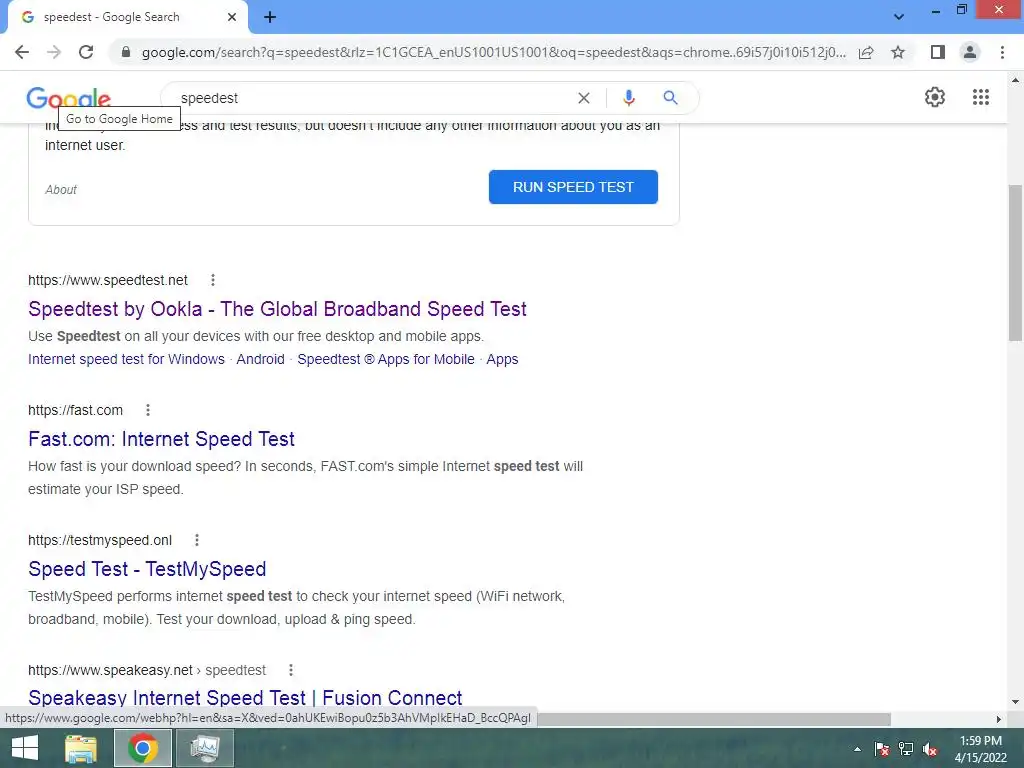Open the Google apps grid icon
Image resolution: width=1024 pixels, height=768 pixels.
click(x=980, y=97)
